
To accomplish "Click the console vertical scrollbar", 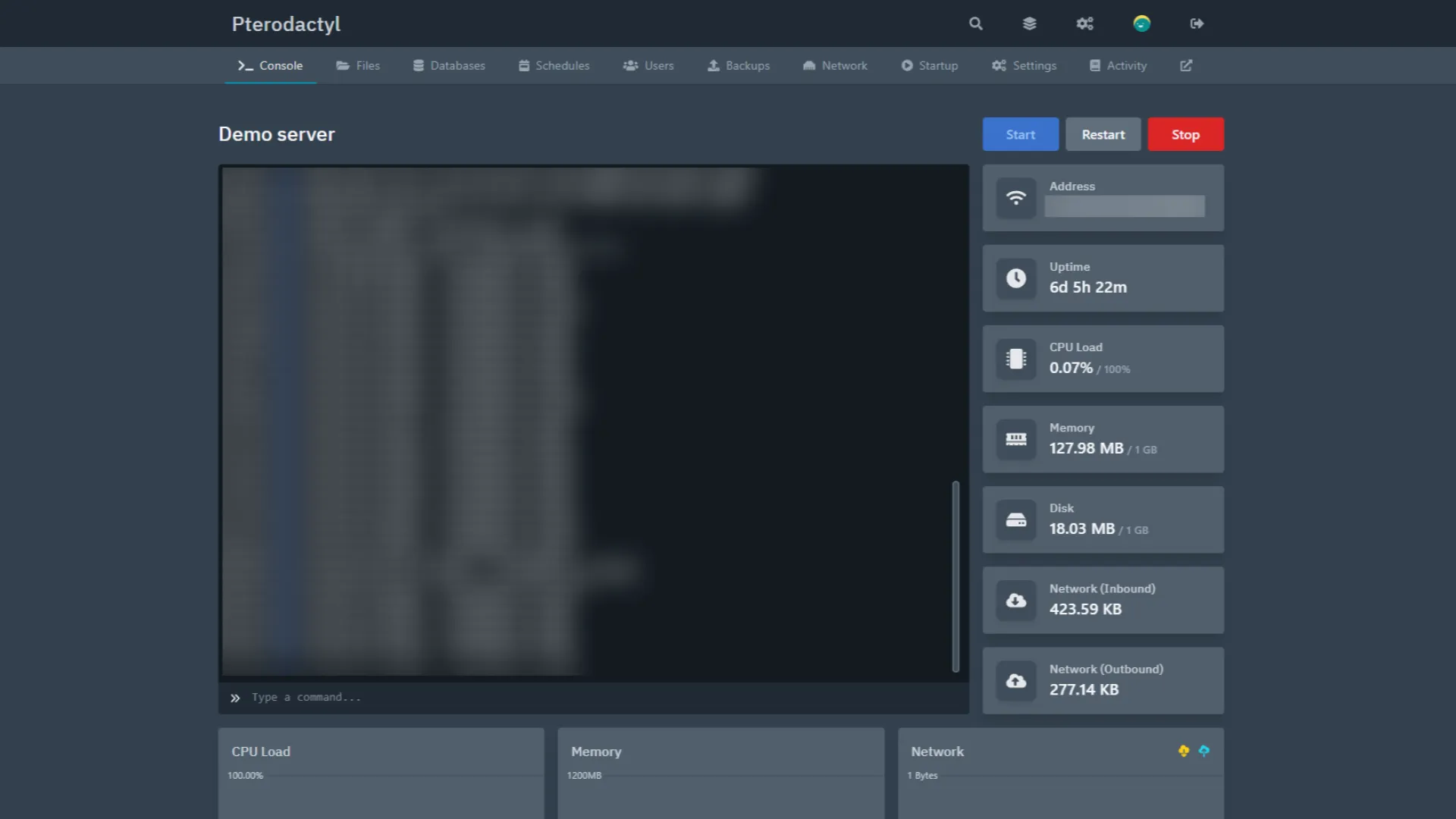I will click(955, 576).
